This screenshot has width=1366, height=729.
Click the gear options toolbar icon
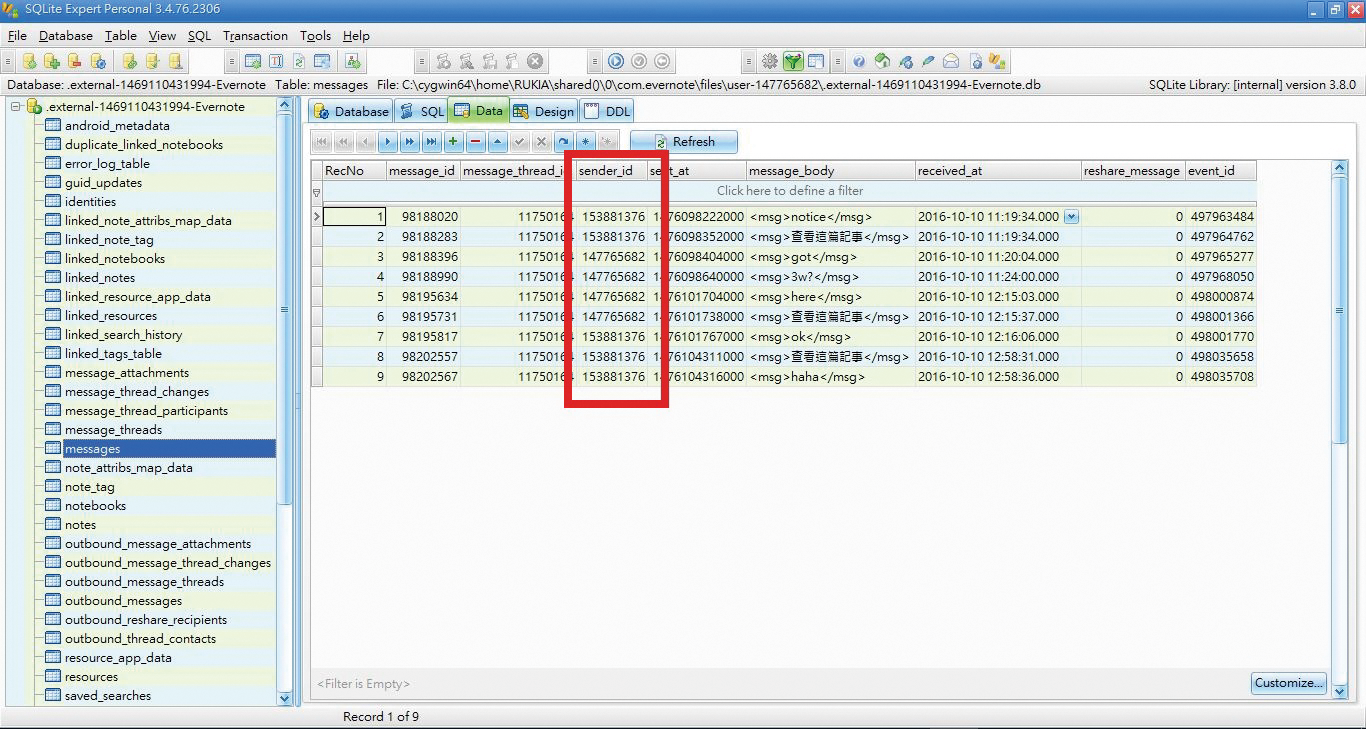(x=770, y=61)
